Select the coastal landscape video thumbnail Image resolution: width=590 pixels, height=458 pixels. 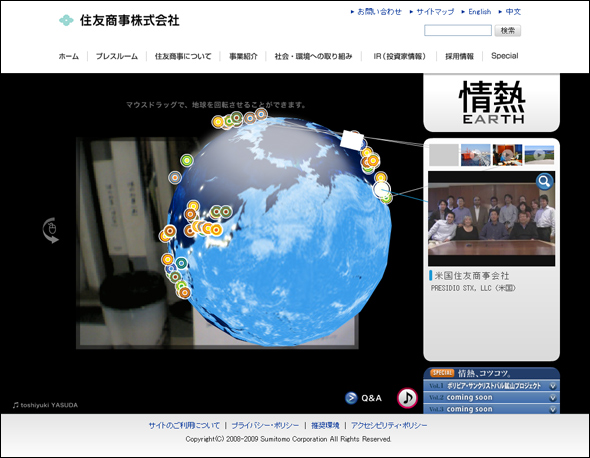(x=539, y=155)
